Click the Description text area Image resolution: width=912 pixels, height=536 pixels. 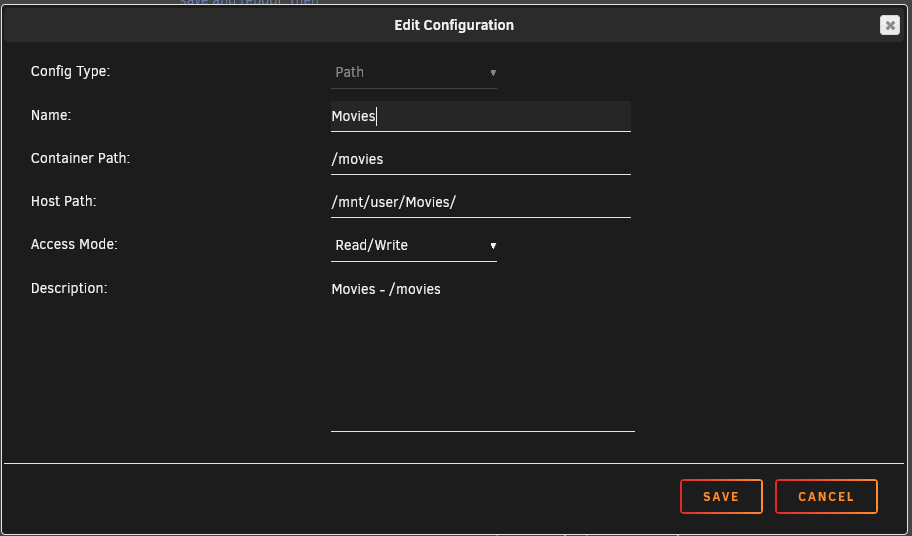[483, 354]
